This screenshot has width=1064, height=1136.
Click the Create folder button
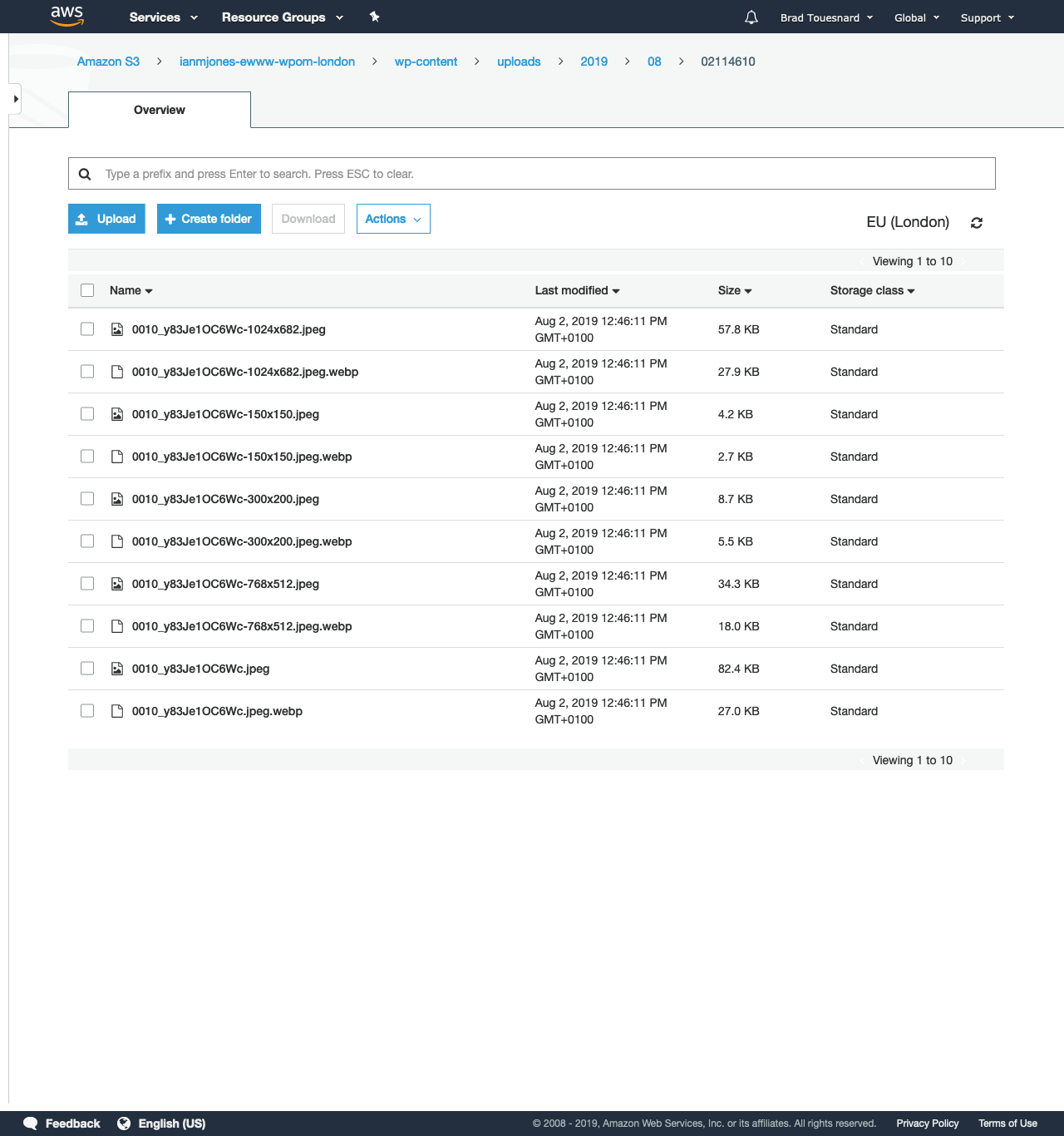(x=209, y=219)
